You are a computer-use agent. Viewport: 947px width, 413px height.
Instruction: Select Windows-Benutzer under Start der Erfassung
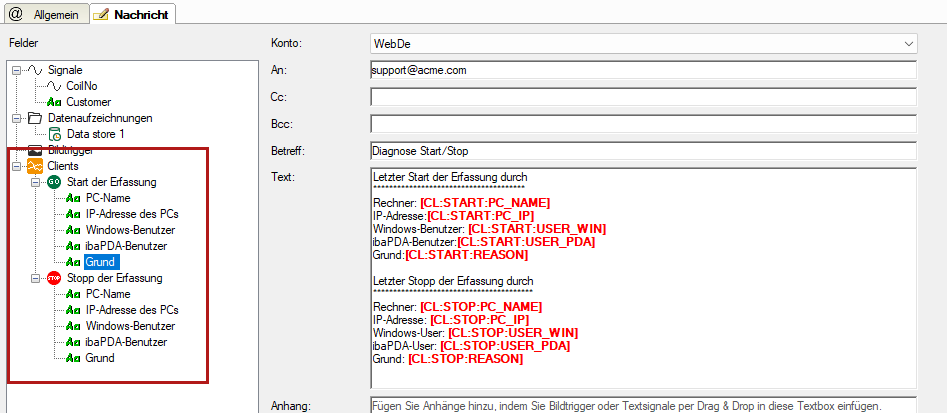[x=131, y=230]
